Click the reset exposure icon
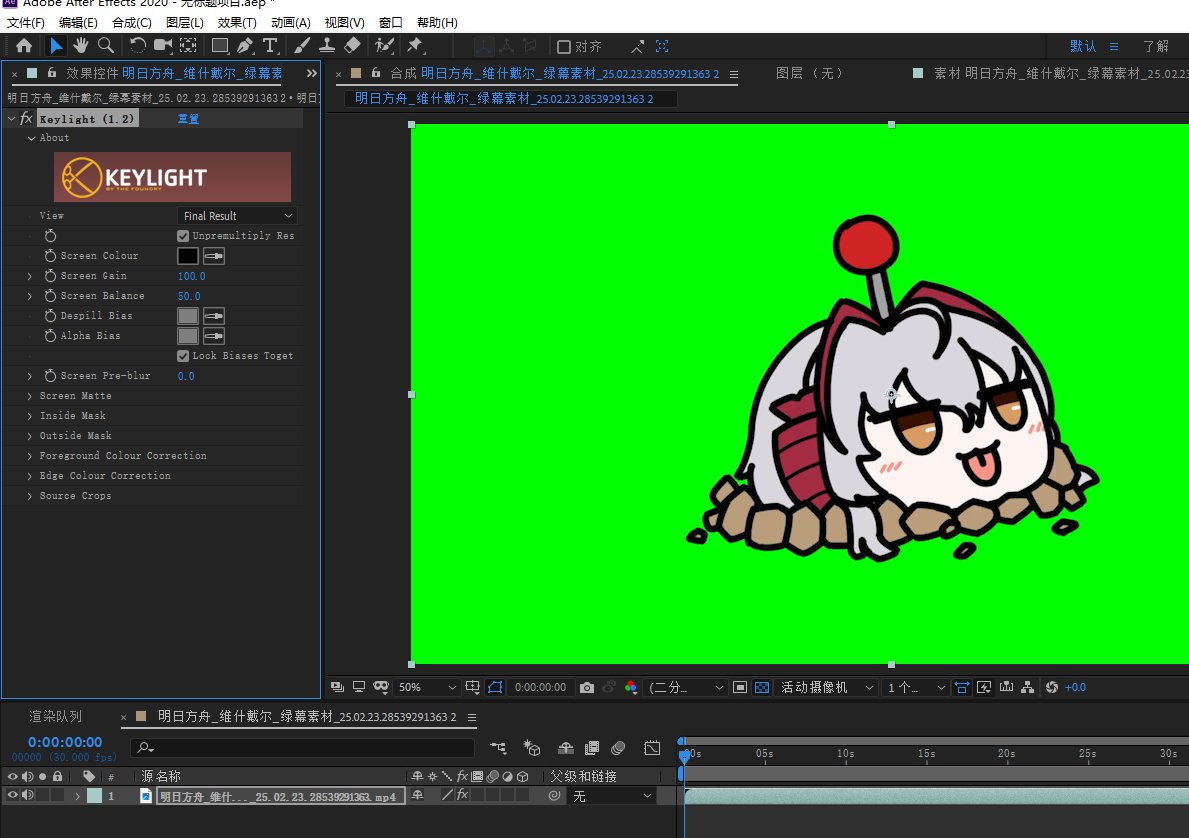The image size is (1189, 838). coord(1052,687)
